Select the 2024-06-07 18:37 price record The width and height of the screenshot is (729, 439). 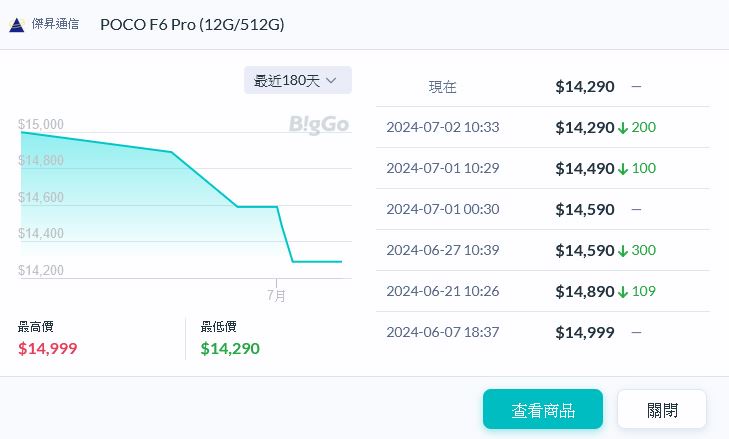tap(442, 332)
